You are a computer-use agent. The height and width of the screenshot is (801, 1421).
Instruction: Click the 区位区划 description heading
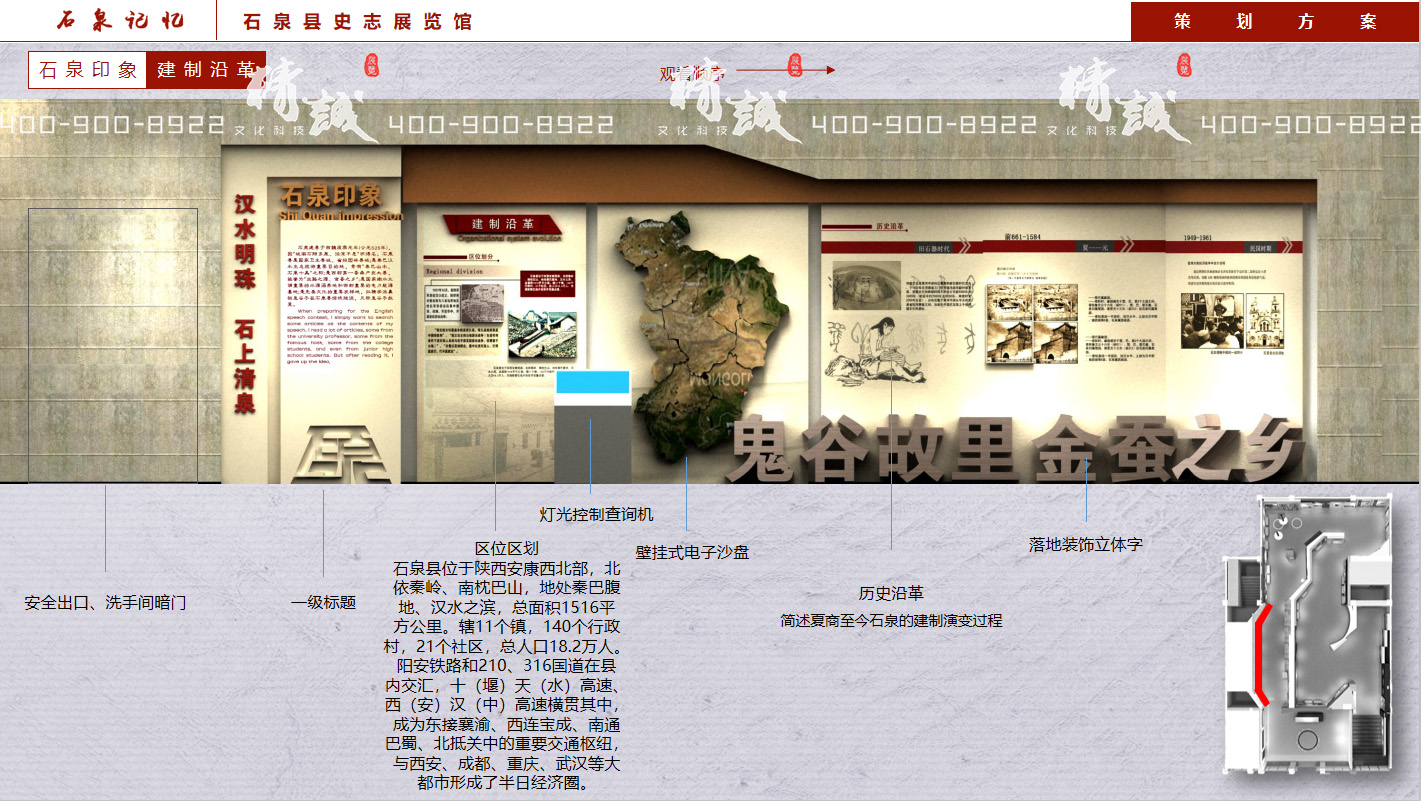click(506, 549)
